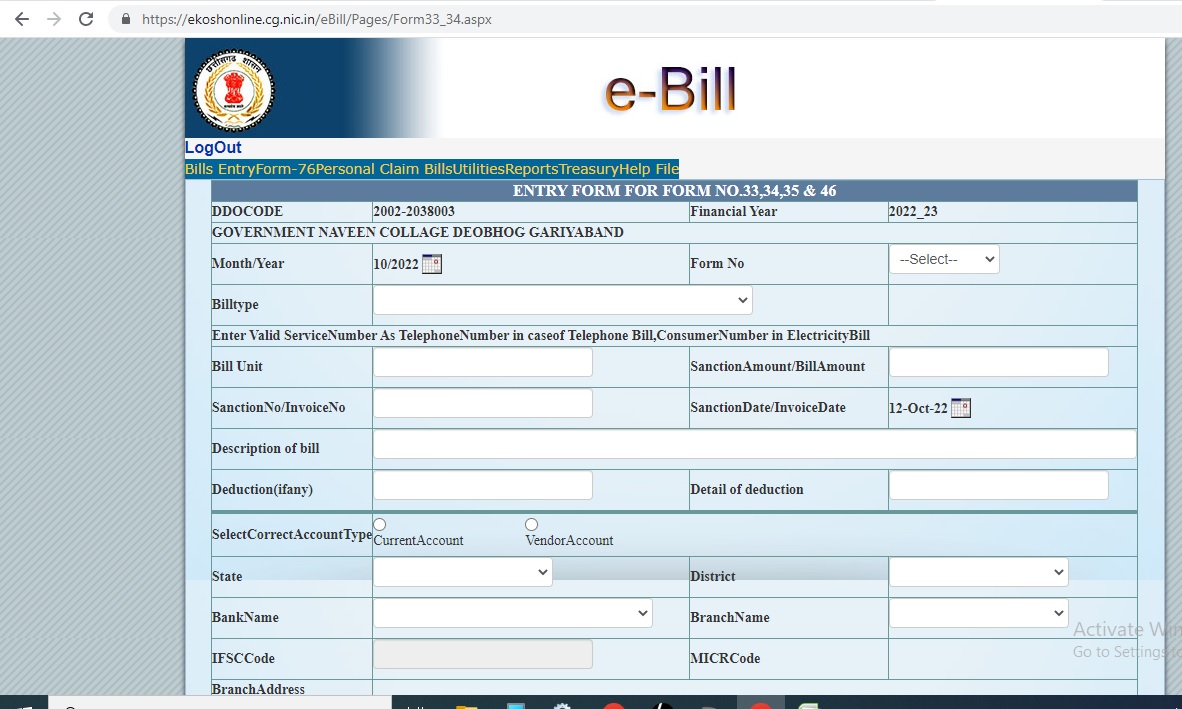Click the padlock site info icon

point(125,19)
